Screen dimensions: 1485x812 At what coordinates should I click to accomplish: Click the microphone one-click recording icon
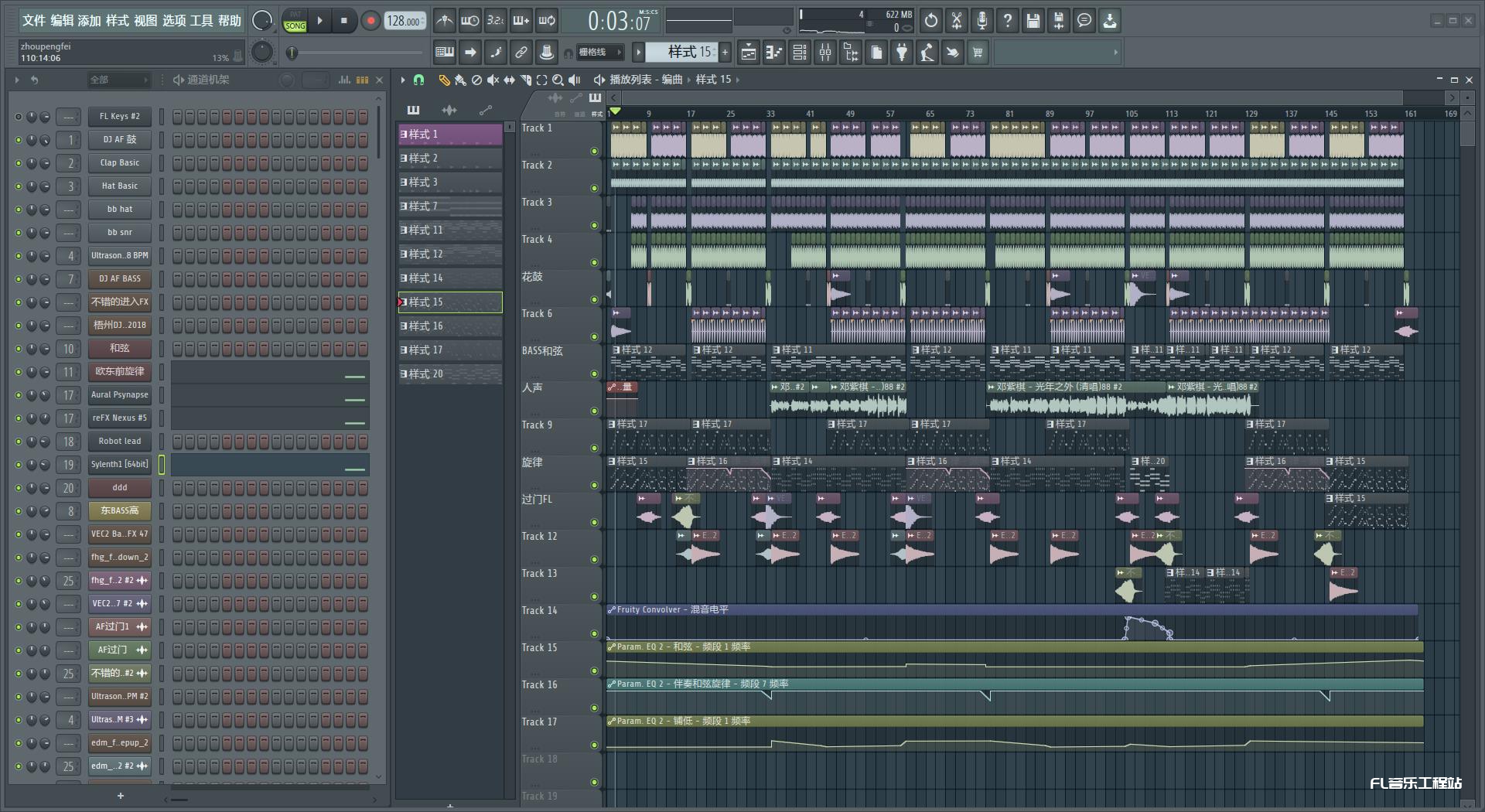pyautogui.click(x=982, y=21)
